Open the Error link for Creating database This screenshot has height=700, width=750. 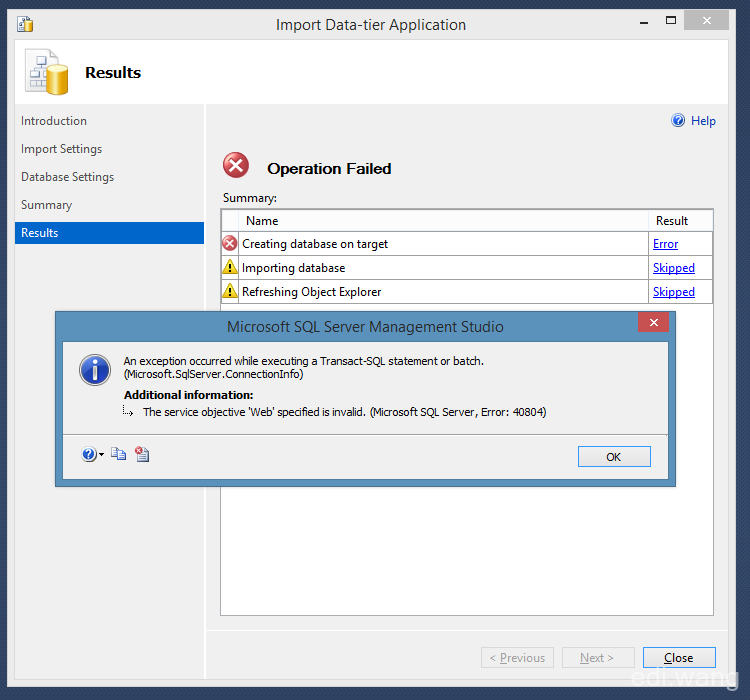[665, 244]
